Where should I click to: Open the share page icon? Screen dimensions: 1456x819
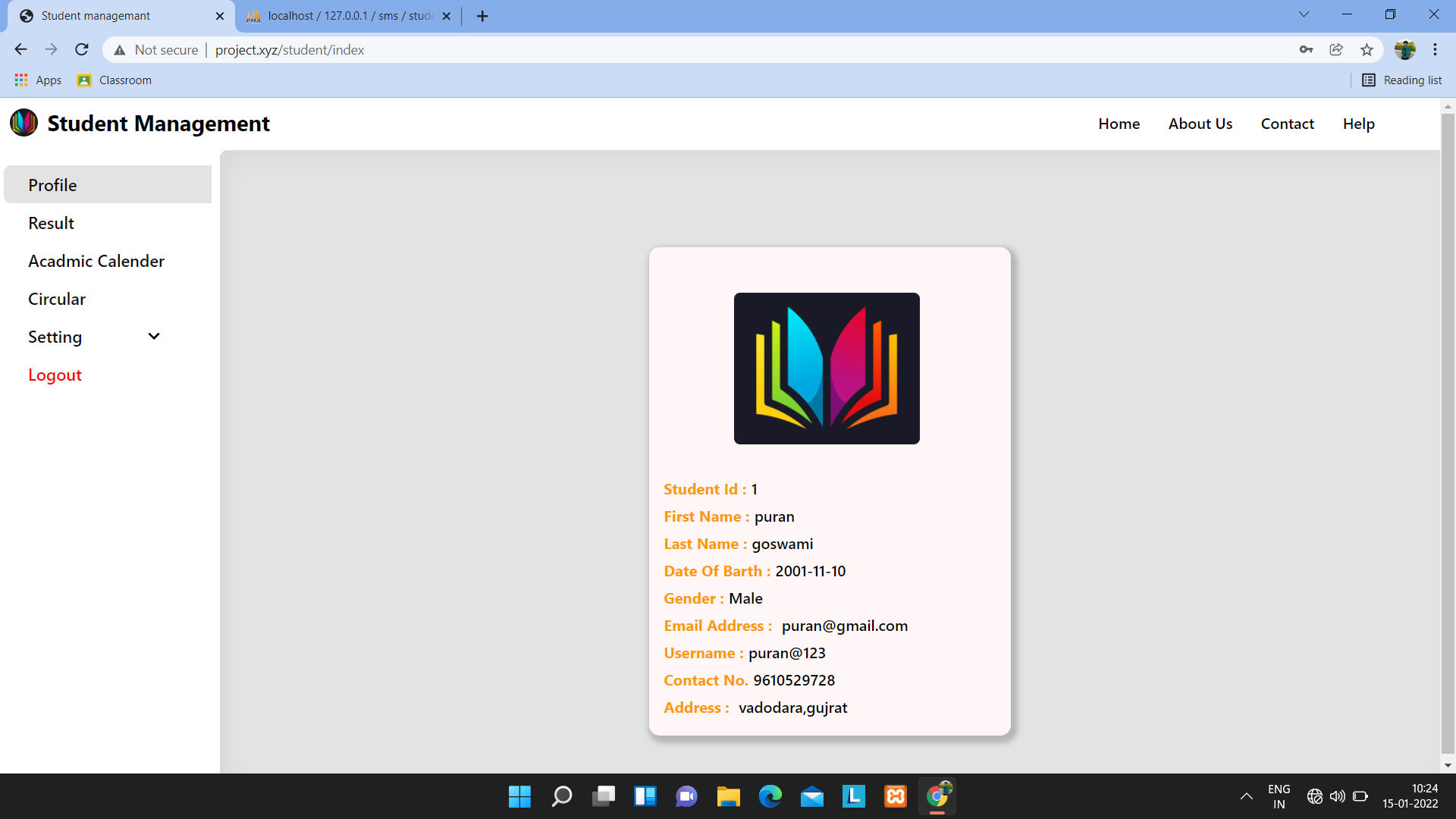tap(1336, 49)
